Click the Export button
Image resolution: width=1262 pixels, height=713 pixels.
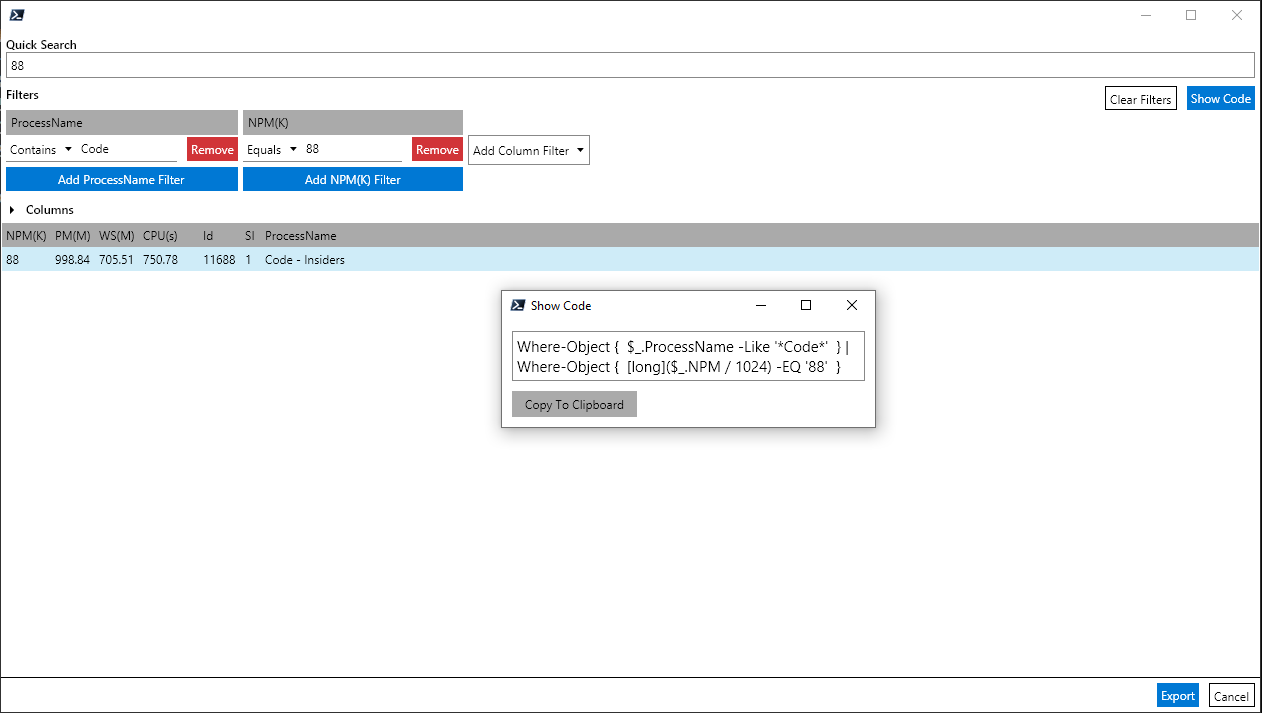coord(1177,696)
